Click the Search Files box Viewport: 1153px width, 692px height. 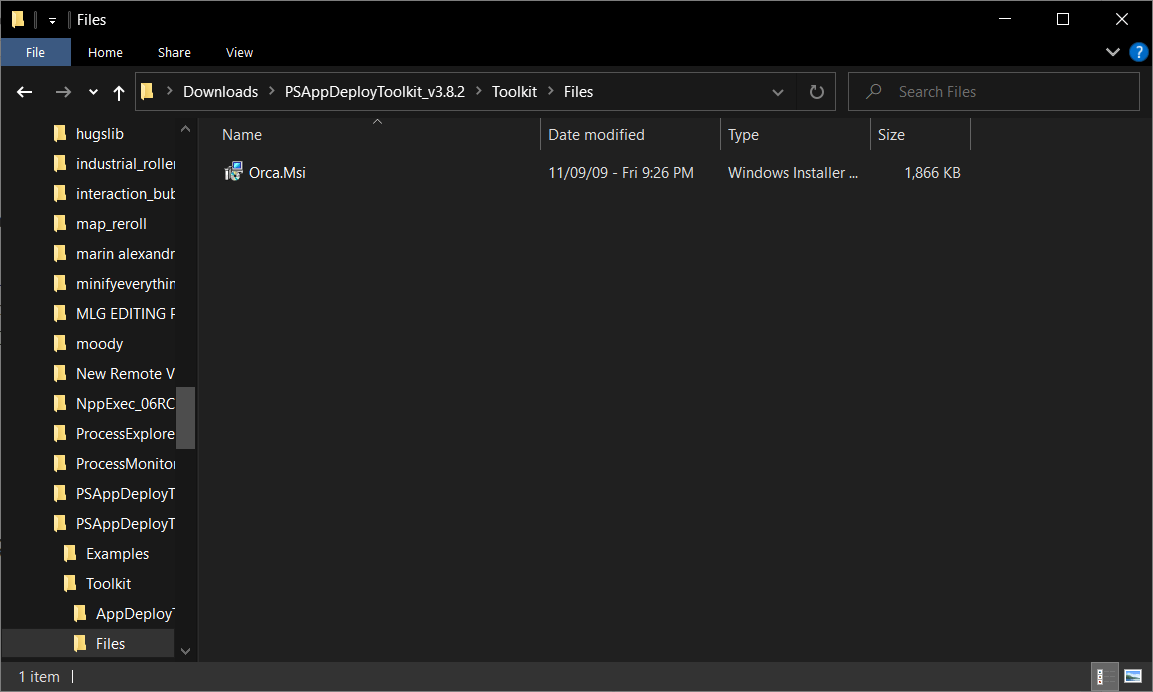[x=993, y=92]
